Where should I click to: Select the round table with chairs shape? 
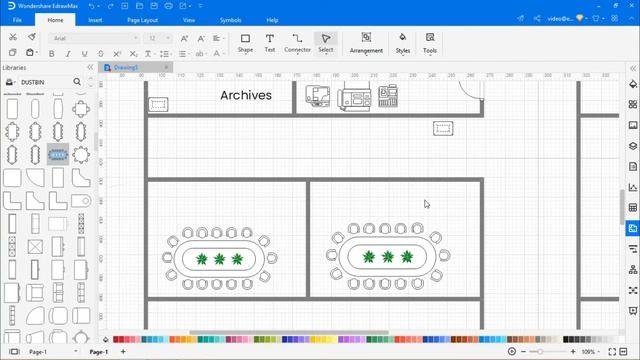point(81,154)
